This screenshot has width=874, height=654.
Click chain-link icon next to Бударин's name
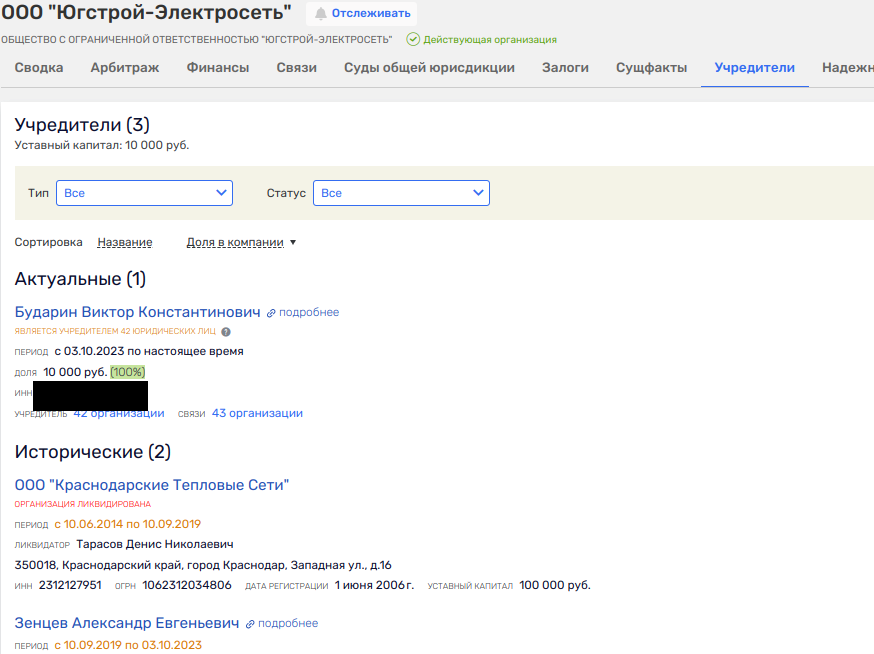(271, 313)
